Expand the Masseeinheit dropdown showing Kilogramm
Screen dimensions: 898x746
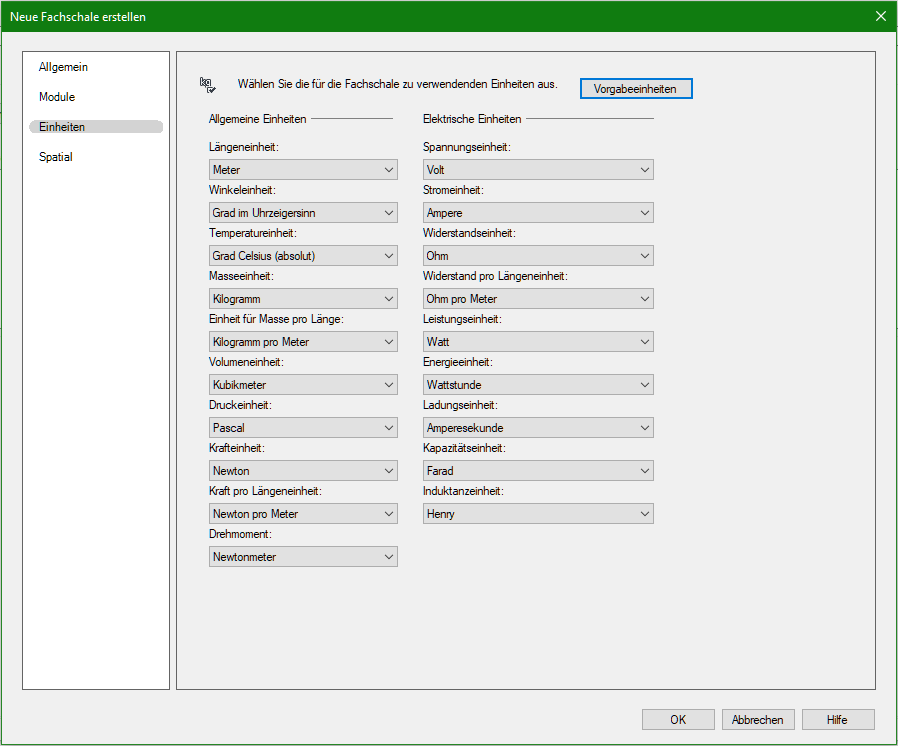point(303,298)
